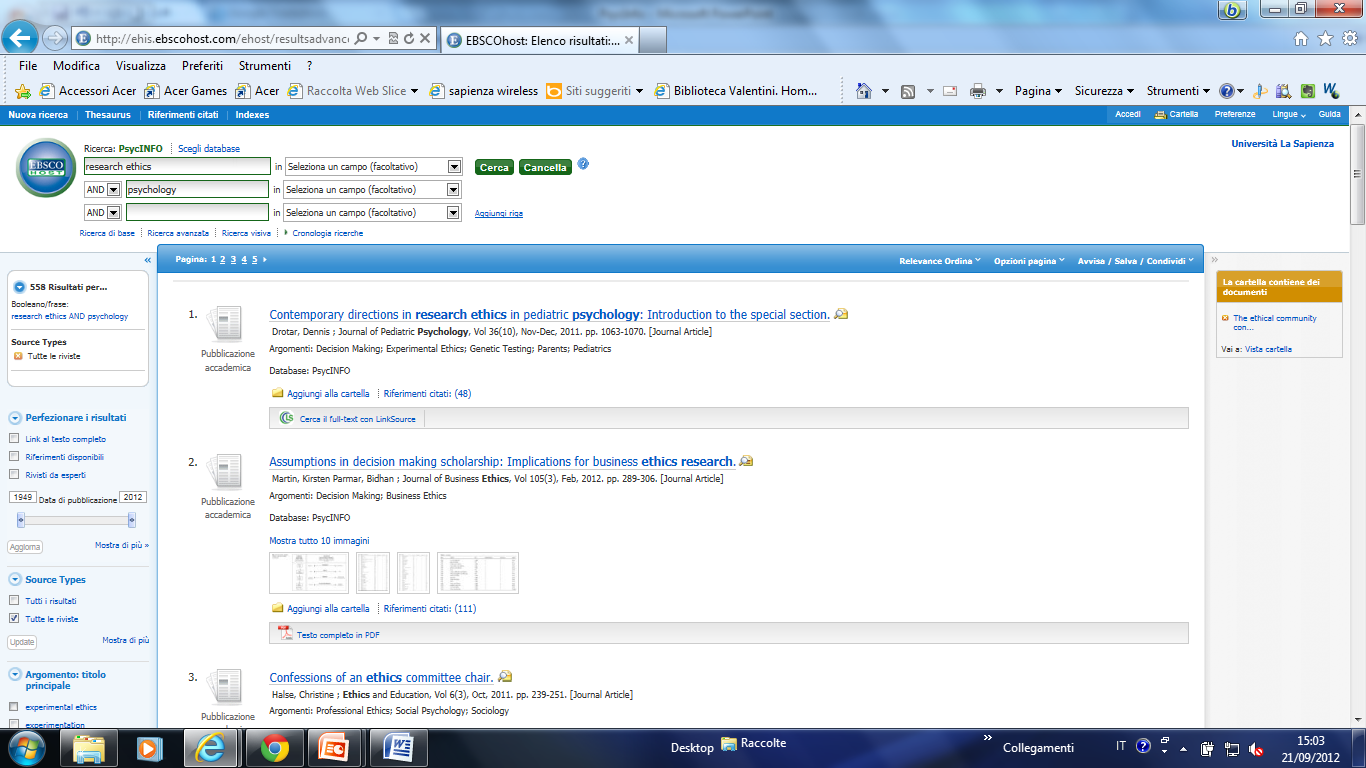Preview icon next to Contemporary directions title

(x=841, y=314)
